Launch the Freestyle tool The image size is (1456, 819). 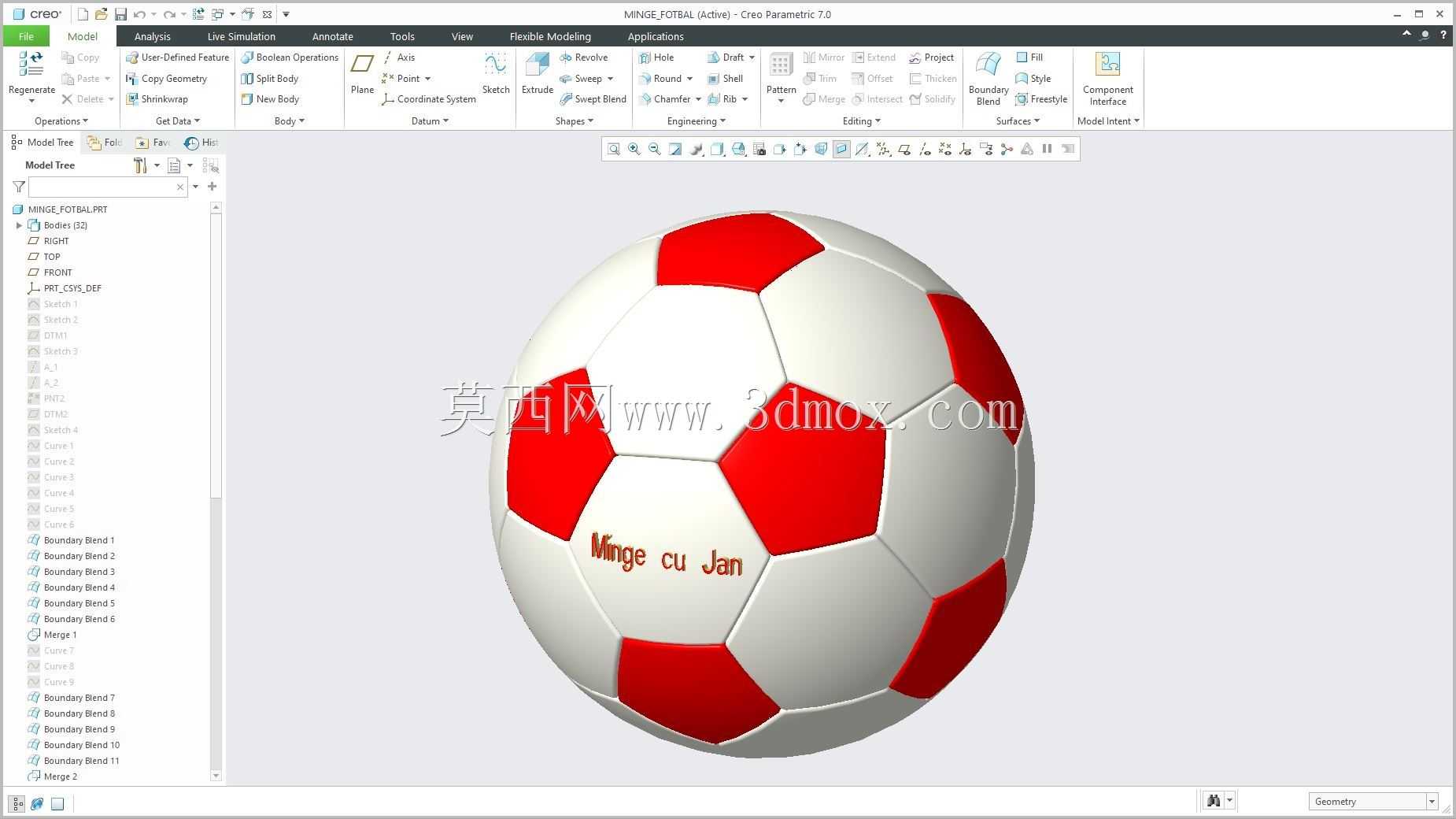(x=1040, y=99)
